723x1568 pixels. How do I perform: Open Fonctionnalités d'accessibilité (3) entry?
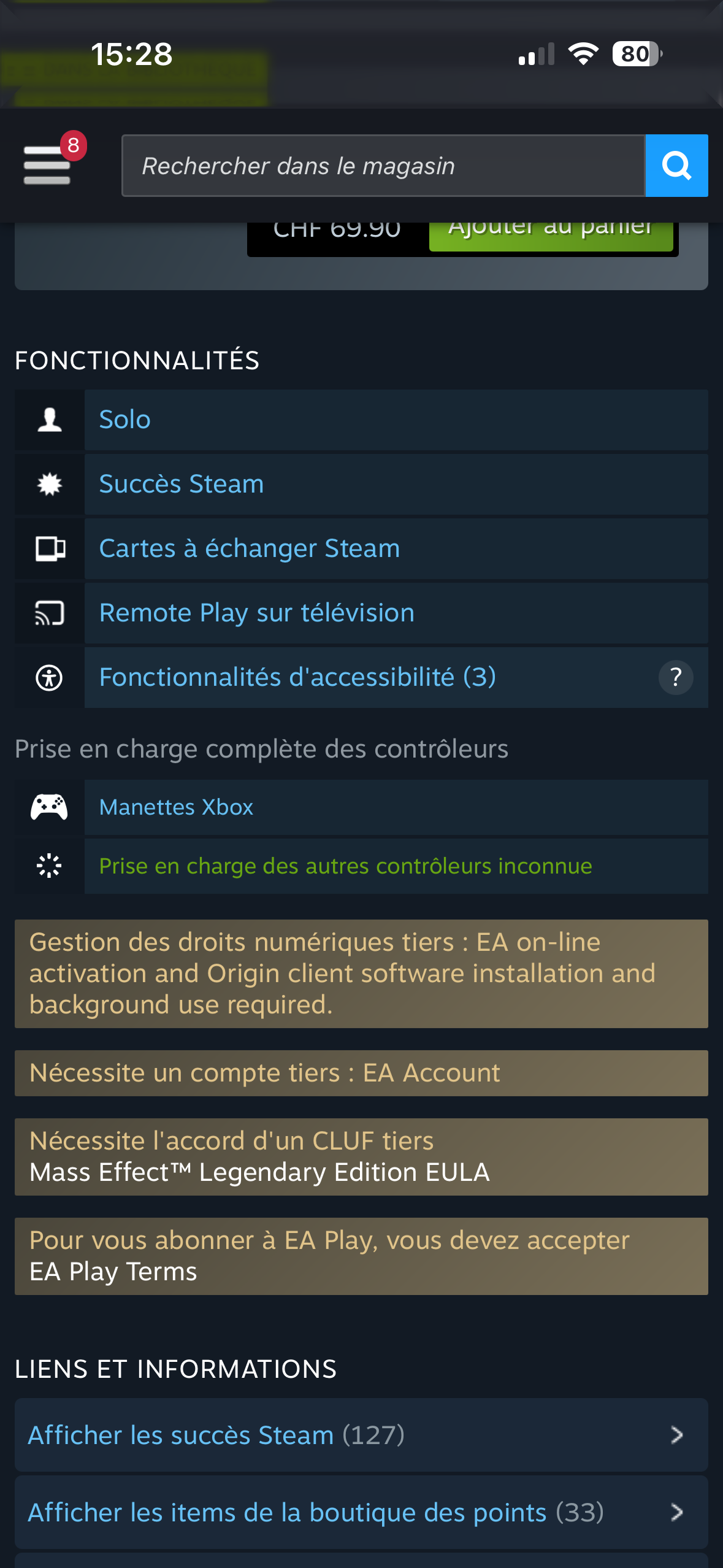pyautogui.click(x=297, y=678)
